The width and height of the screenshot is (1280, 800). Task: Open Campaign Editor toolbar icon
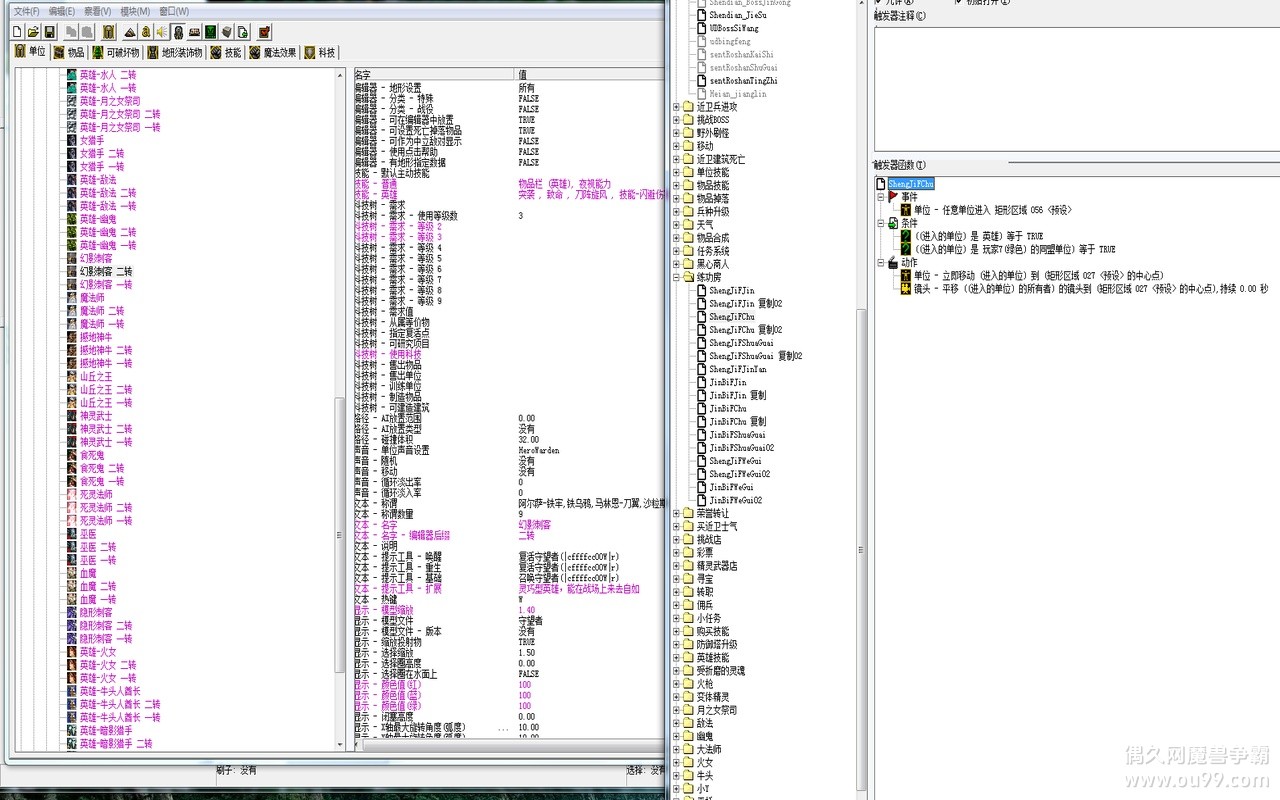(195, 32)
